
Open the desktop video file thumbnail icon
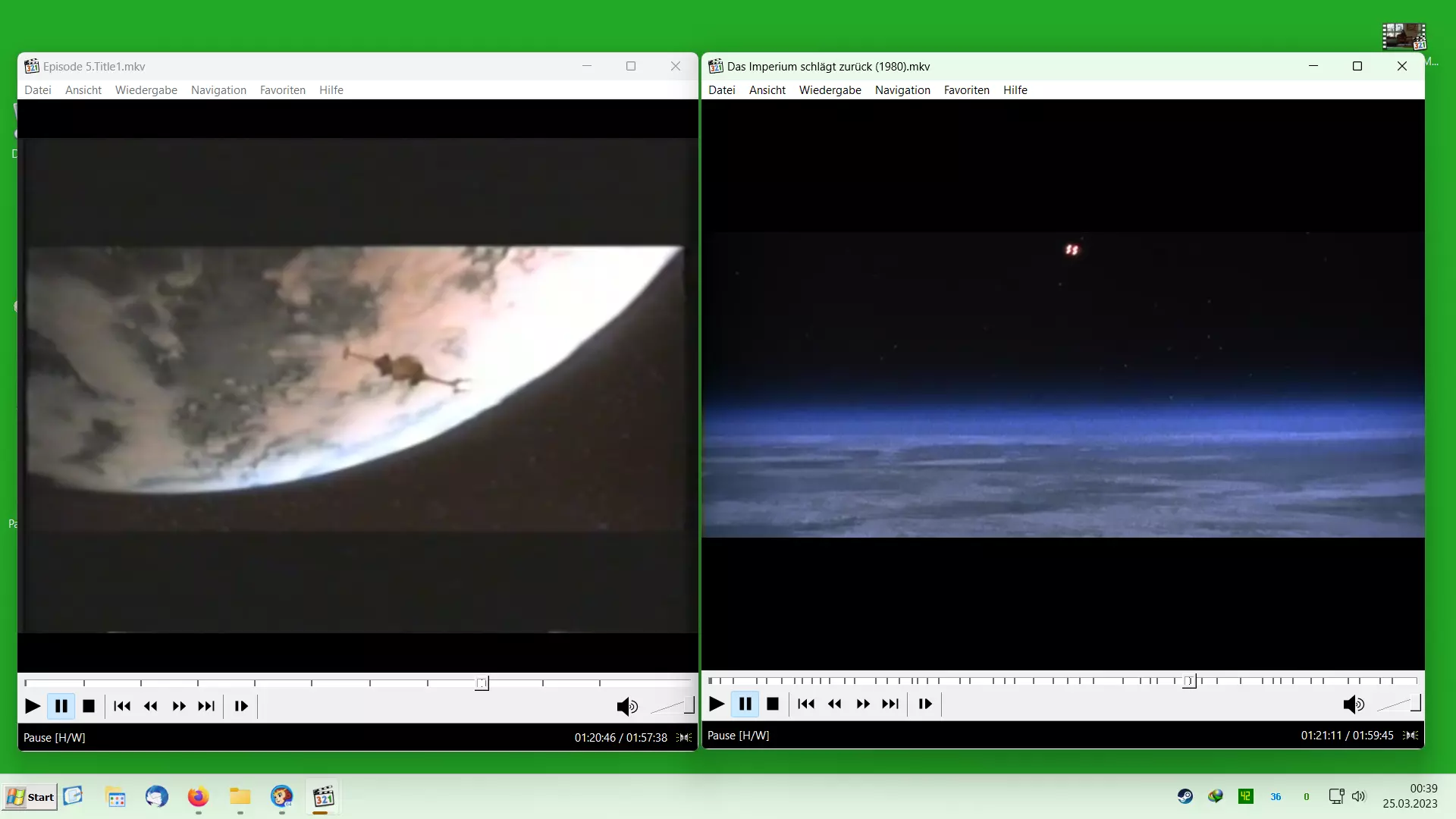[x=1404, y=36]
